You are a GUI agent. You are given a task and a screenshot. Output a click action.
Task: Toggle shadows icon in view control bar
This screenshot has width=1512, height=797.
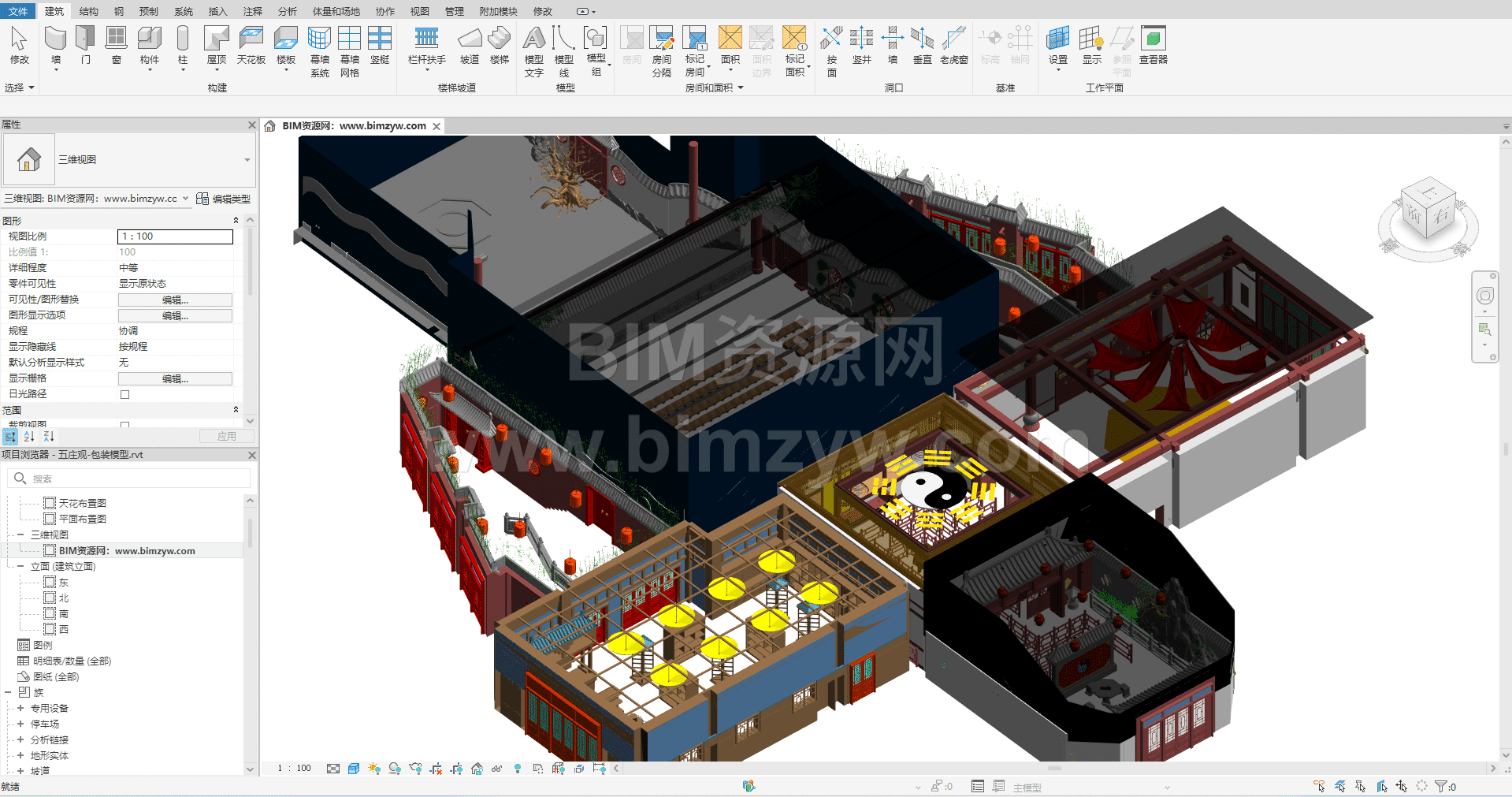tap(395, 768)
